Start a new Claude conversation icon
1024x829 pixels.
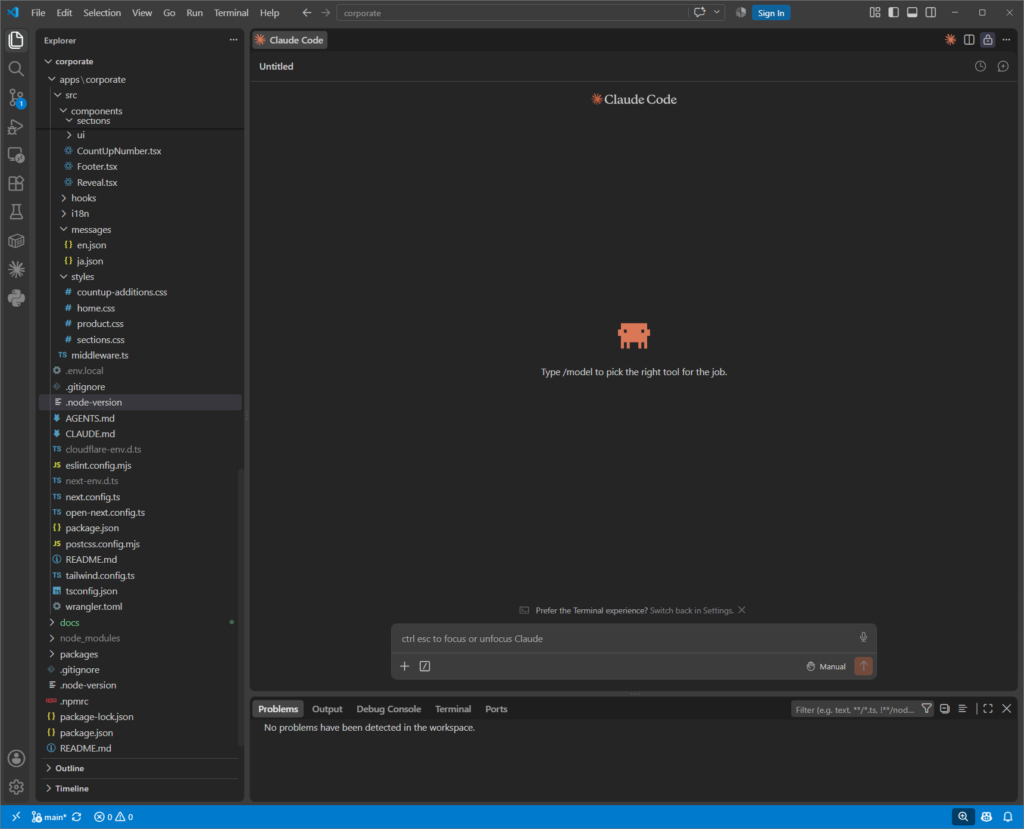pos(1003,66)
